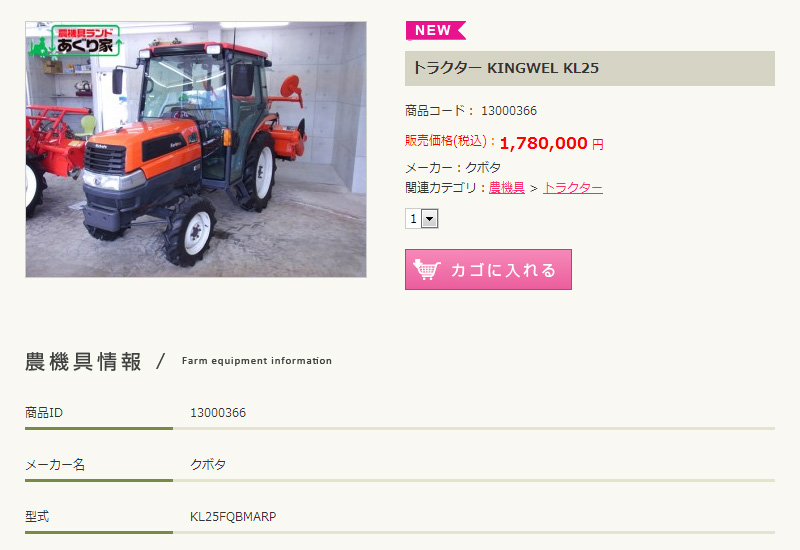Click the あぐり家 logo on the photo
Screen dimensions: 800x550
point(75,41)
